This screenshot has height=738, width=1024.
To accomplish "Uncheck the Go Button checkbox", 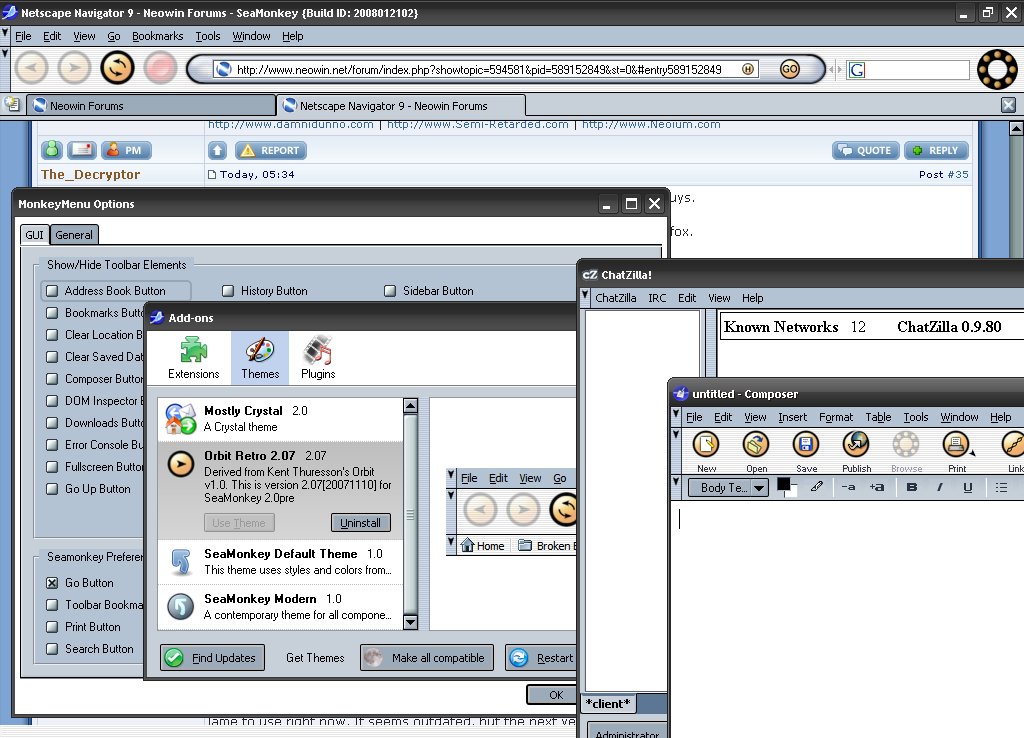I will (x=52, y=583).
